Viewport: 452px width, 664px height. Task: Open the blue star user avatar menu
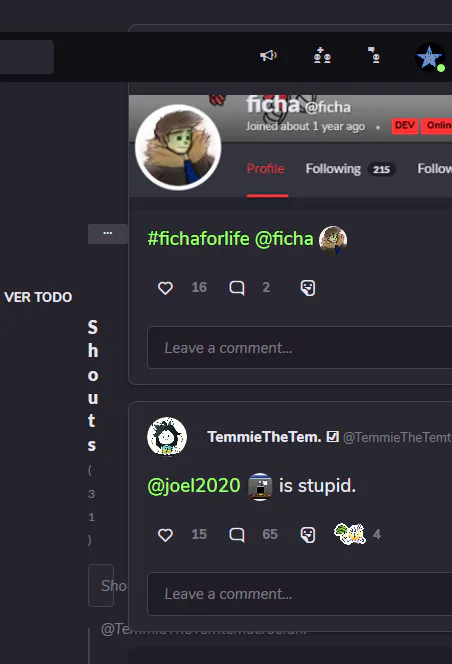pyautogui.click(x=430, y=57)
